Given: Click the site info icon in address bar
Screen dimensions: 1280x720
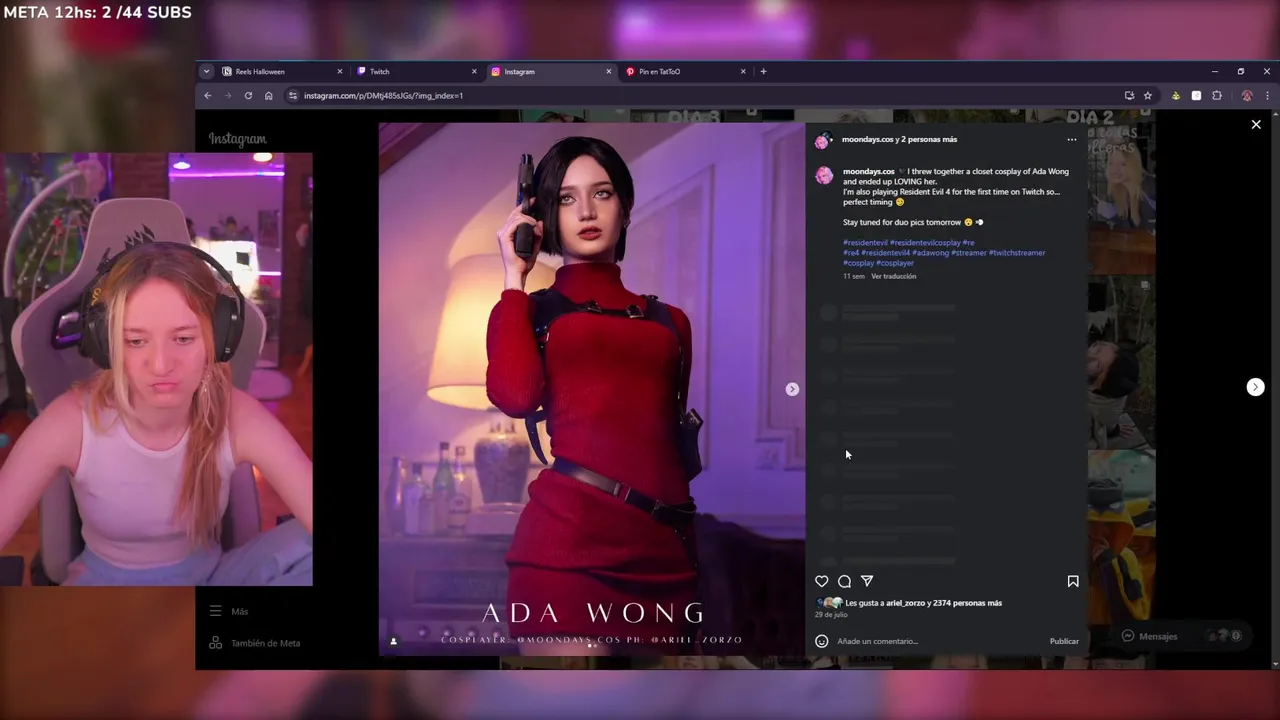Looking at the screenshot, I should 293,96.
